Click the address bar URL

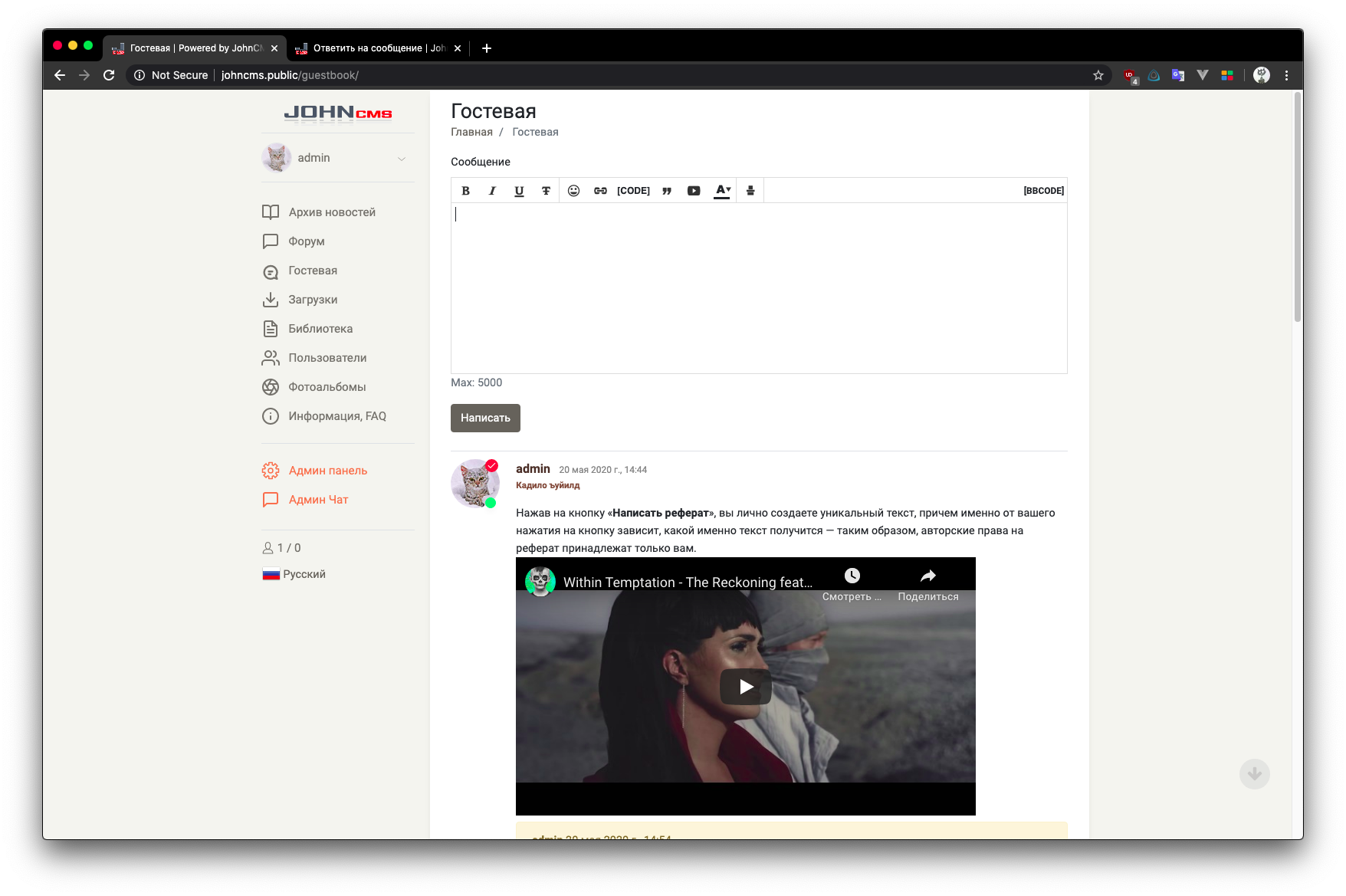coord(290,75)
